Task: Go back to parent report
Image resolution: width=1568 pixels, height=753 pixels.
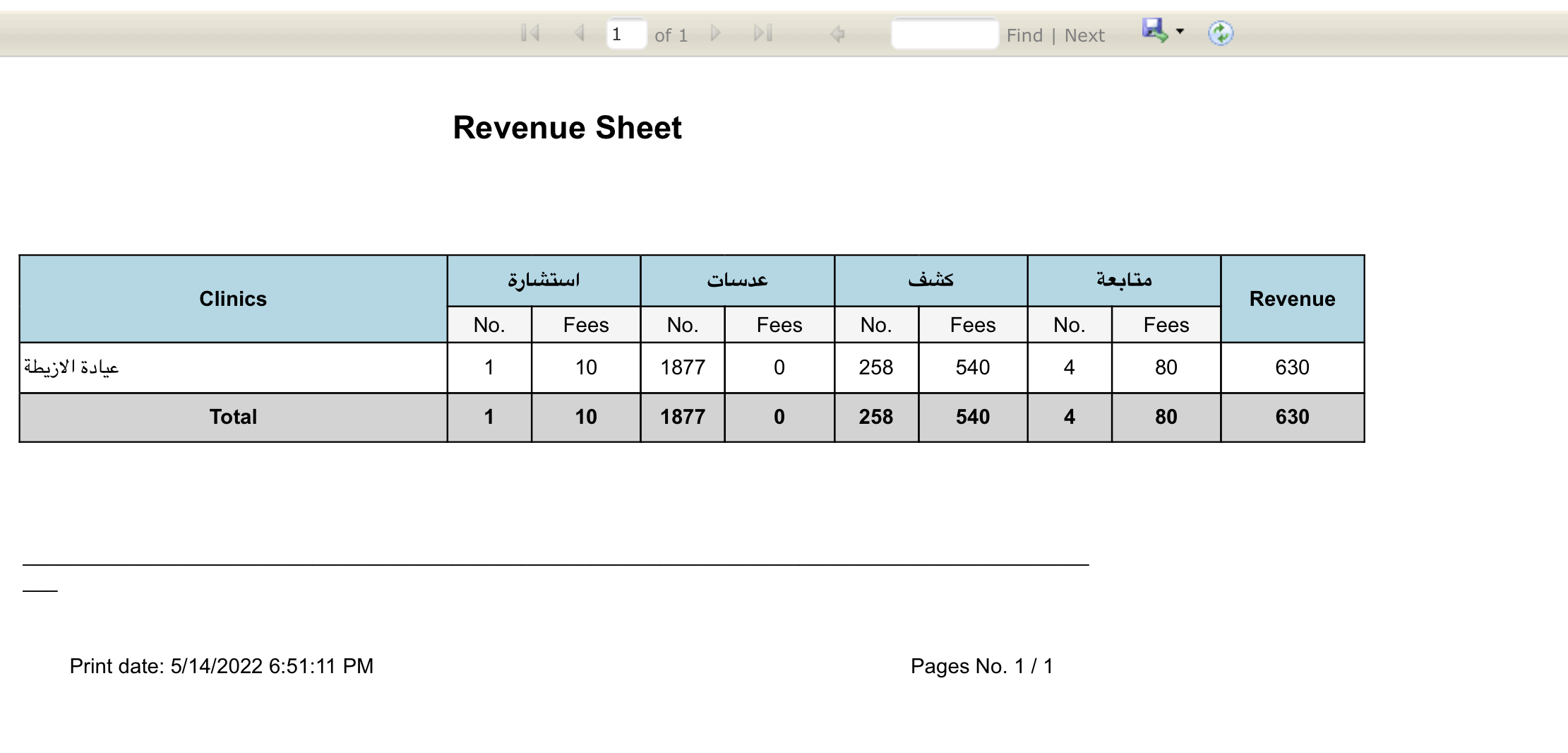Action: [x=837, y=34]
